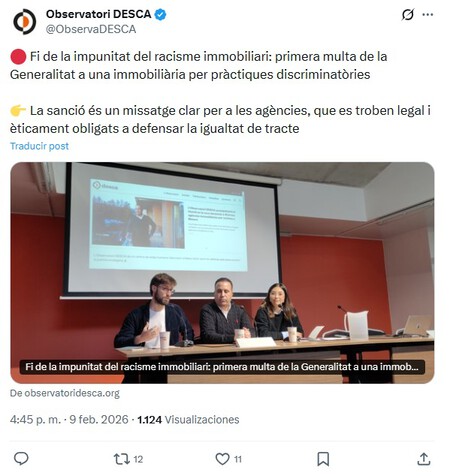Open the three-dot more options menu
This screenshot has height=476, width=450.
tap(428, 15)
